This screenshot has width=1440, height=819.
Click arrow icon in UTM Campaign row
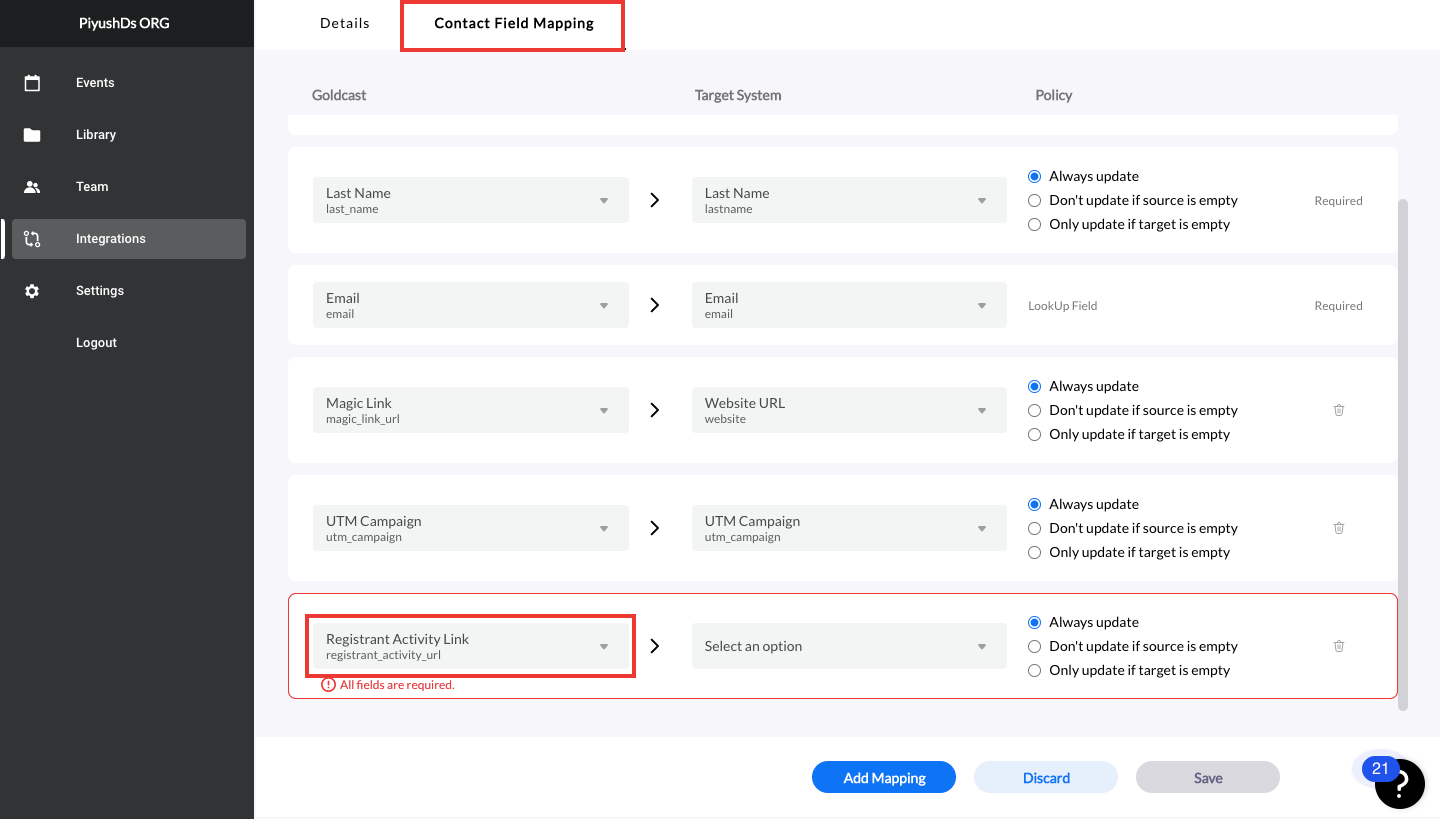click(655, 528)
